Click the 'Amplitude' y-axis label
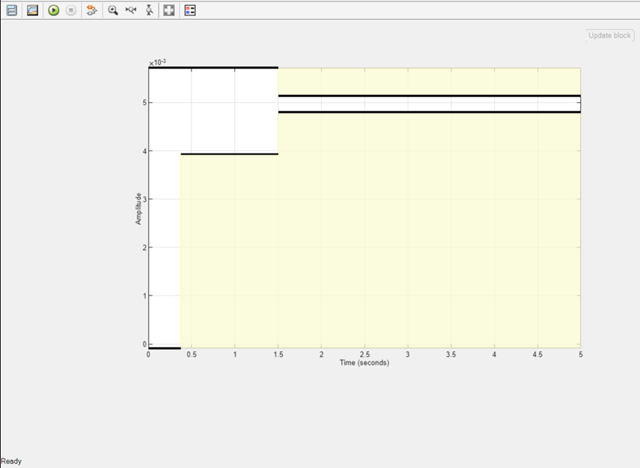Image resolution: width=640 pixels, height=468 pixels. coord(138,208)
